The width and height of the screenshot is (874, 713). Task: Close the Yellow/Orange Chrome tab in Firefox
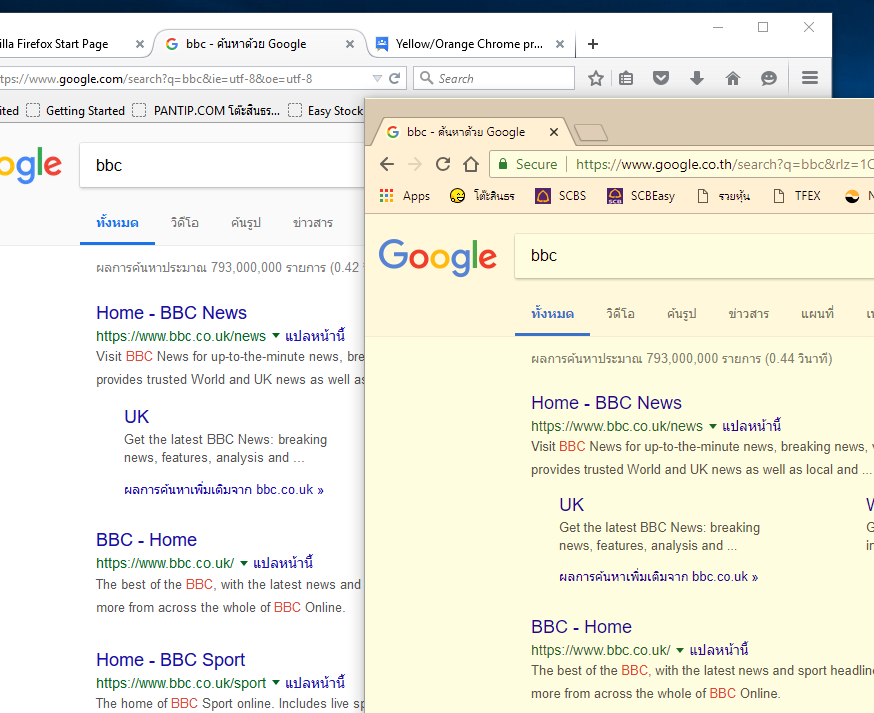pos(560,44)
